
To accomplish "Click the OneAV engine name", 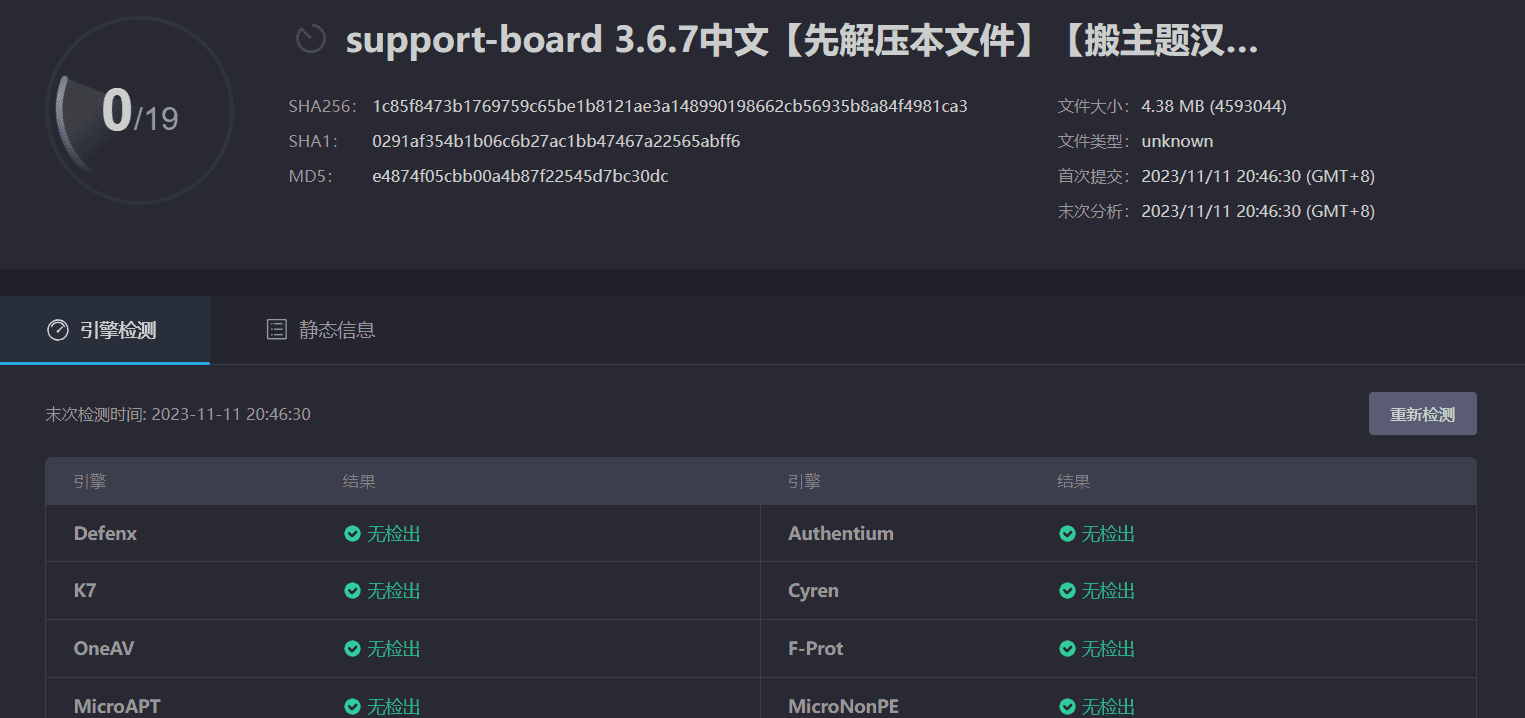I will [104, 649].
